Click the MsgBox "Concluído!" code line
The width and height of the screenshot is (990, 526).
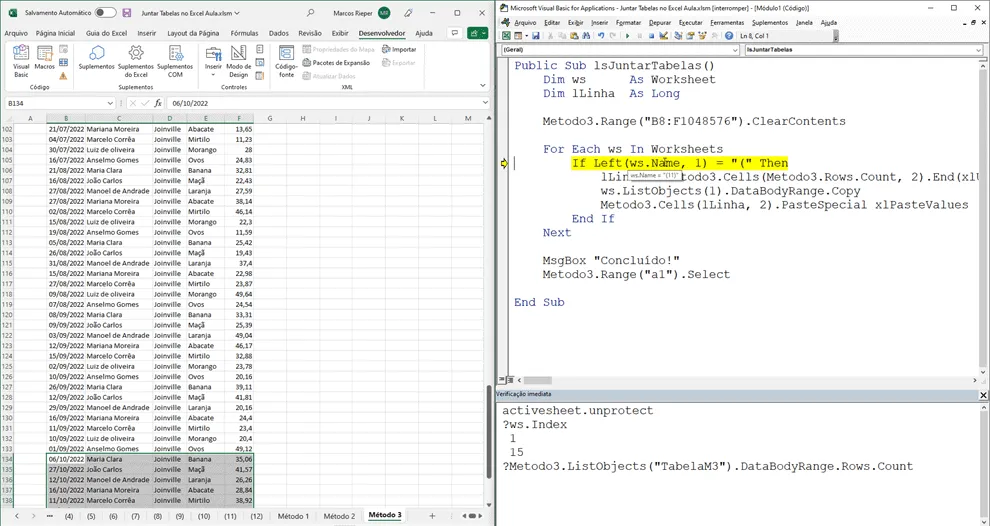pyautogui.click(x=611, y=260)
